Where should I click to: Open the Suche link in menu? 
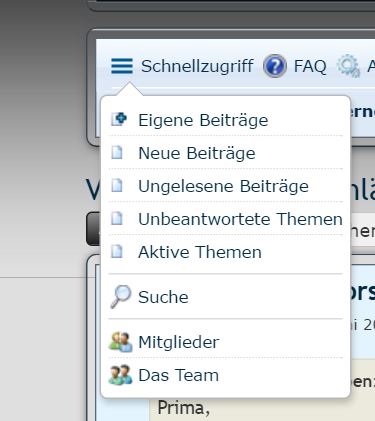coord(163,297)
